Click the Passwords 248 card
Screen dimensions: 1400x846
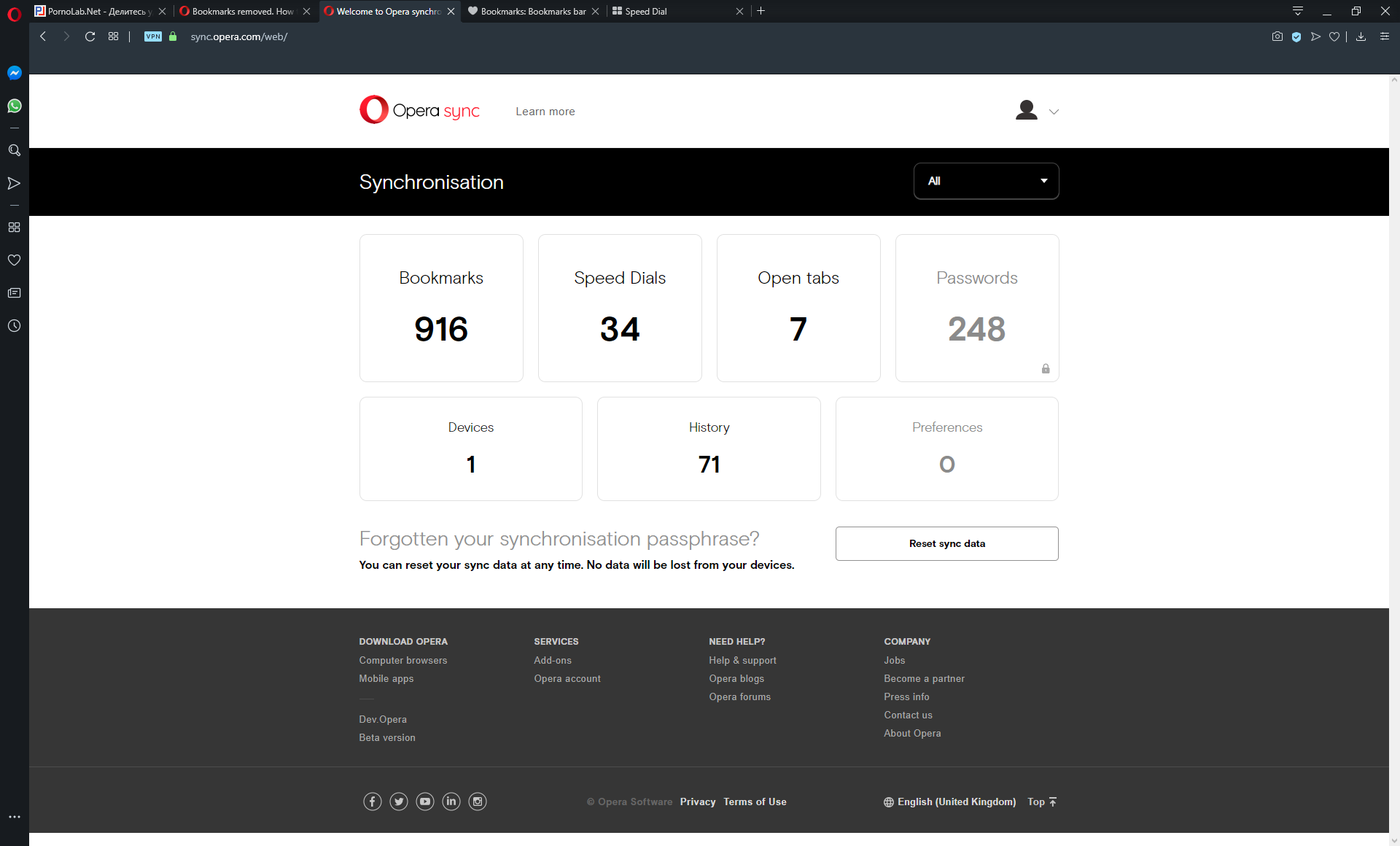coord(977,308)
